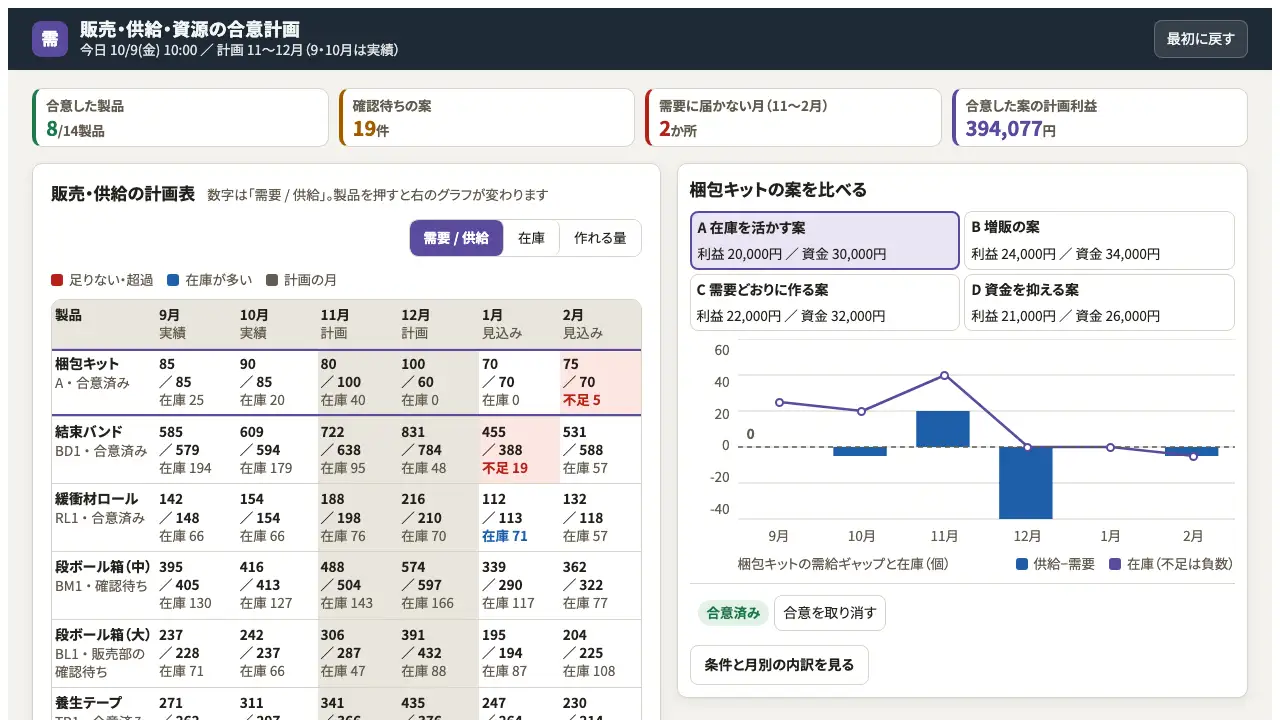The height and width of the screenshot is (720, 1280).
Task: Choose plan C 需要どおりに作る案
Action: (x=825, y=302)
